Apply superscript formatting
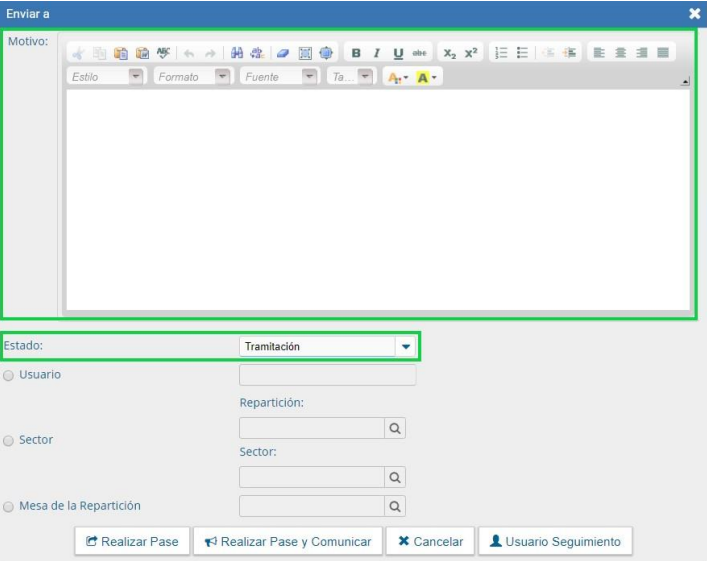The image size is (707, 561). (470, 53)
